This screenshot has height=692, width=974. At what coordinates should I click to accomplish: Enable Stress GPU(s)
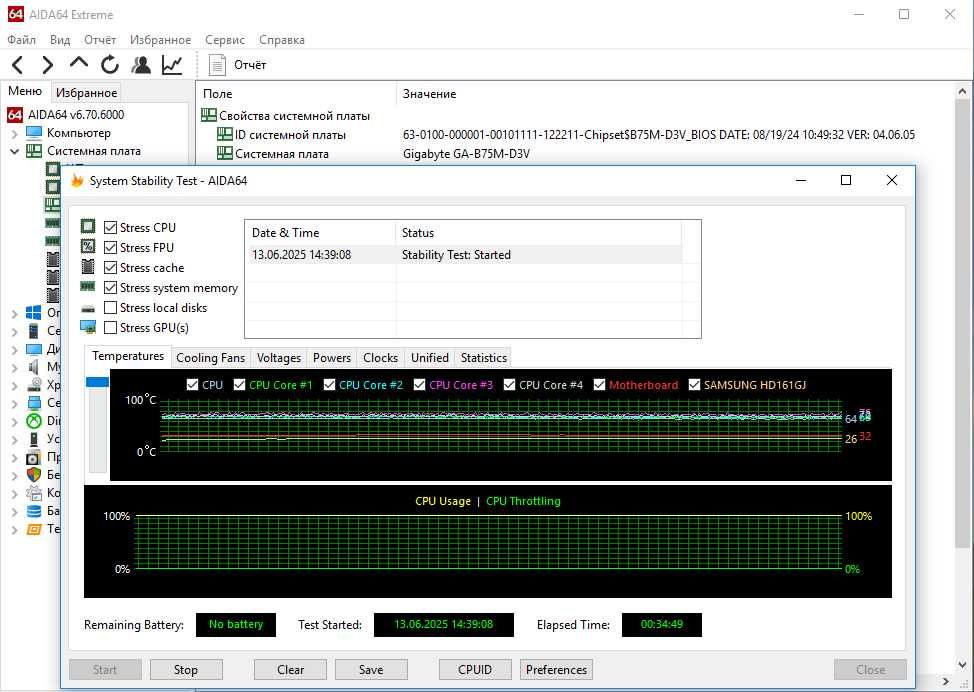click(x=111, y=327)
